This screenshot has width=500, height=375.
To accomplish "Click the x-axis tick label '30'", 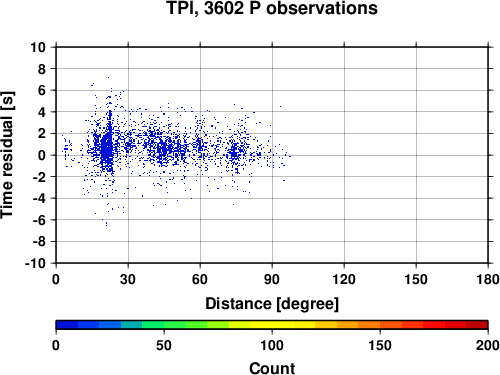I will (x=128, y=279).
